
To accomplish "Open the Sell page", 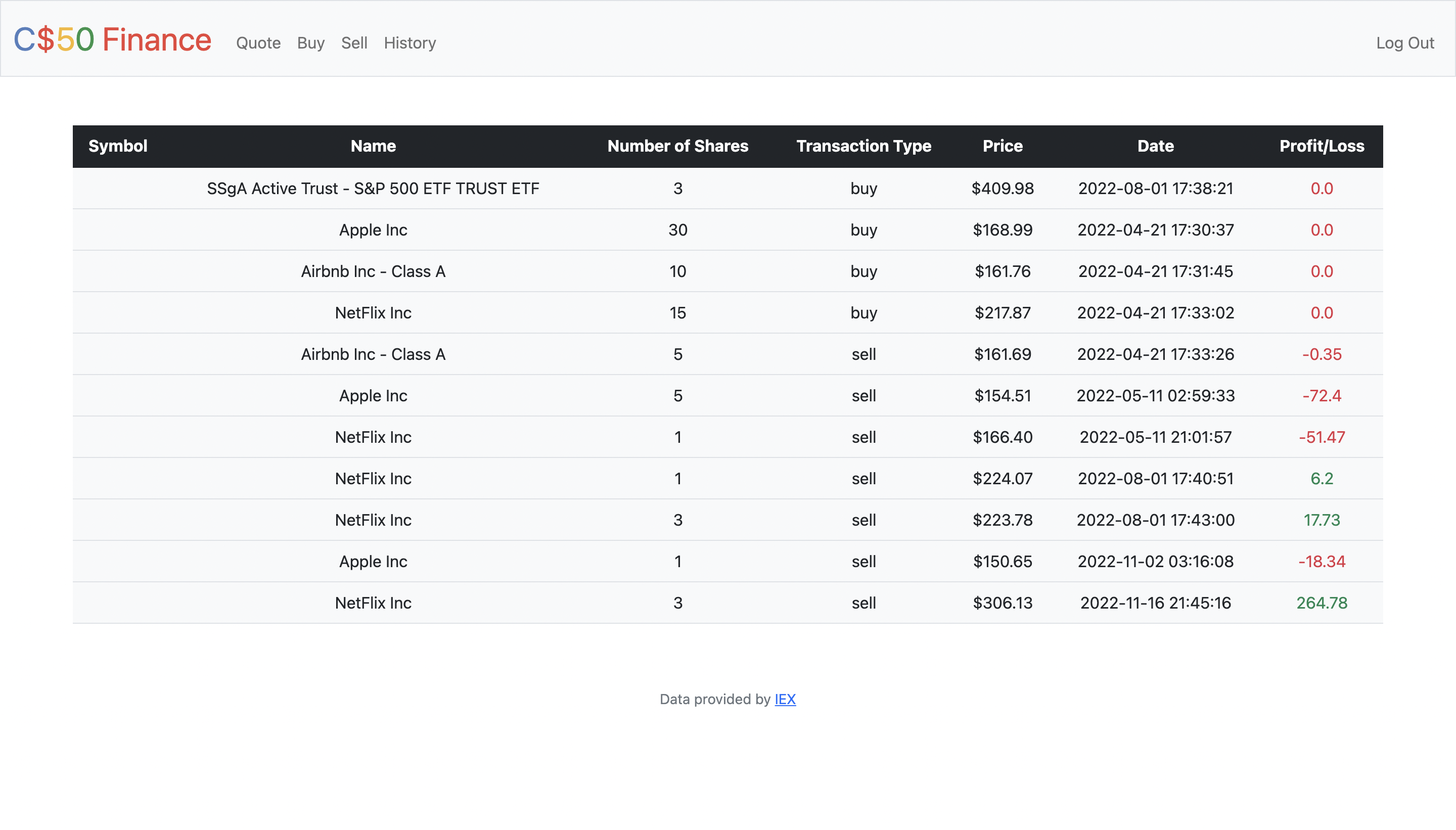I will tap(354, 43).
